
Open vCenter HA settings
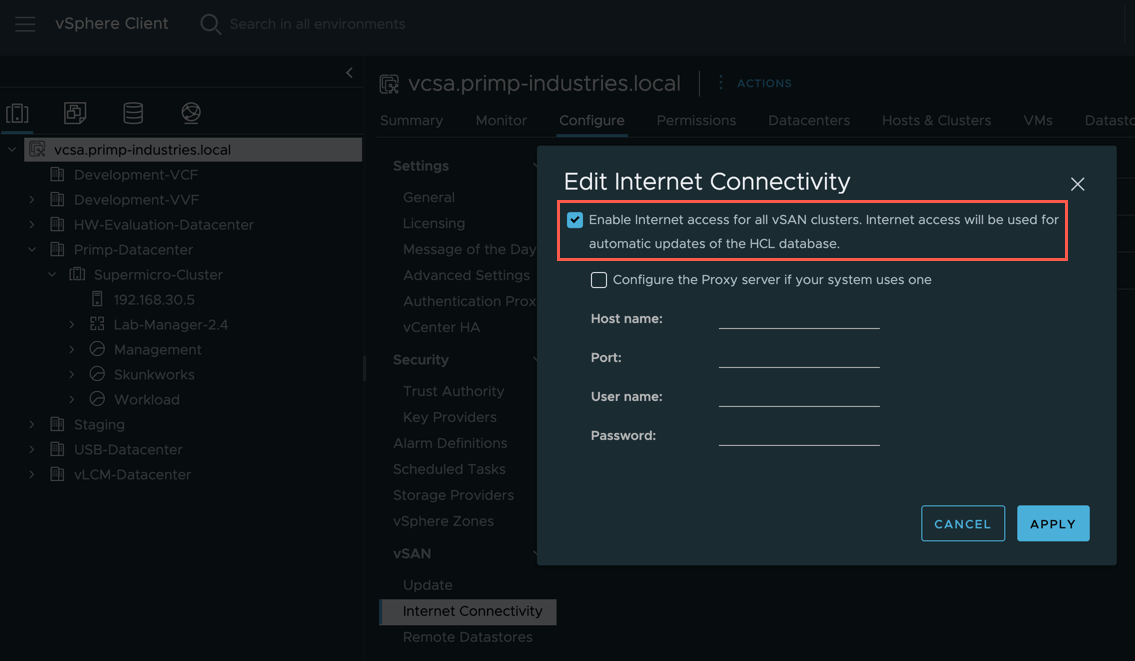[x=441, y=327]
